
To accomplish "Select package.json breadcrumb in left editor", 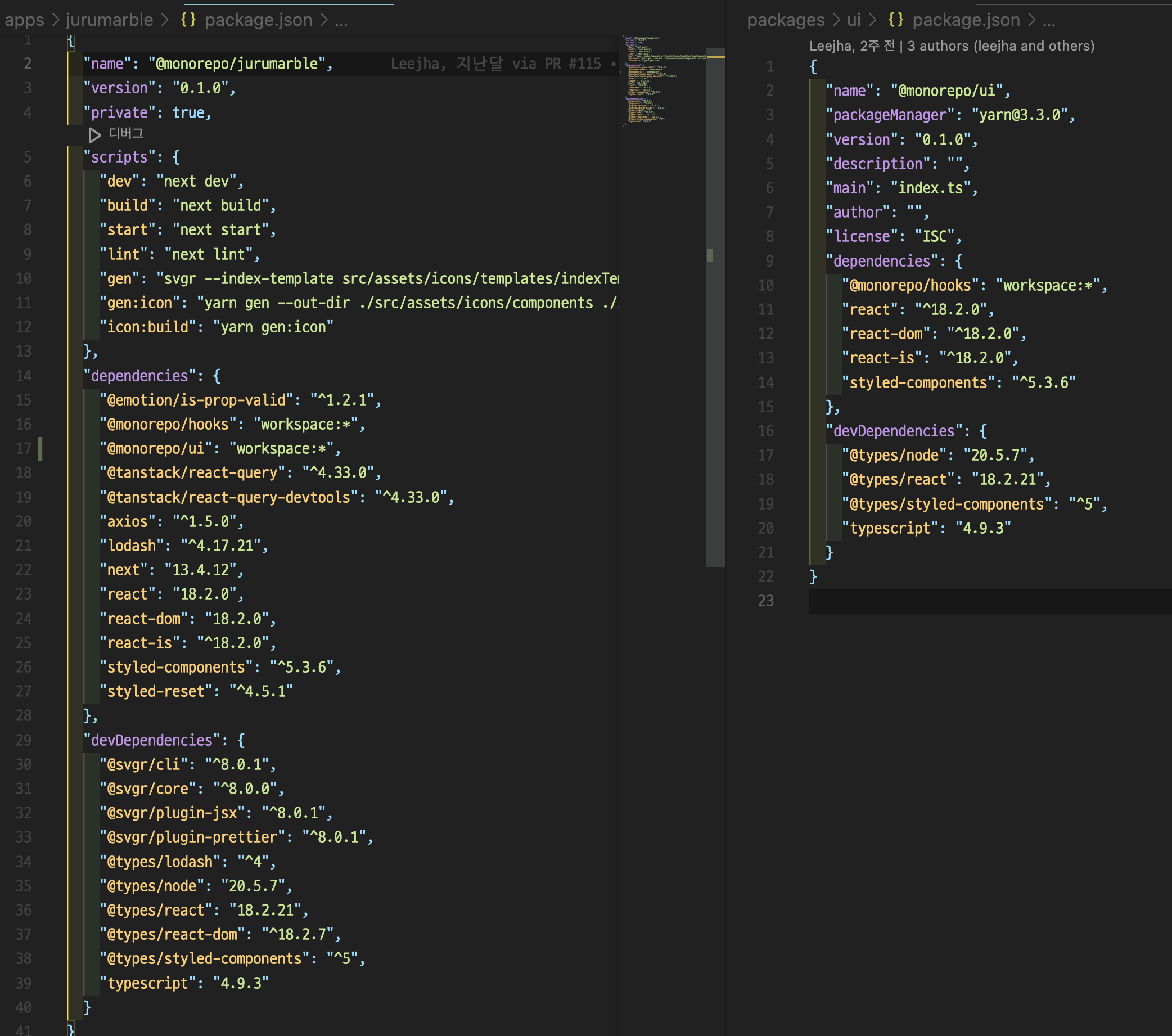I will [x=258, y=20].
